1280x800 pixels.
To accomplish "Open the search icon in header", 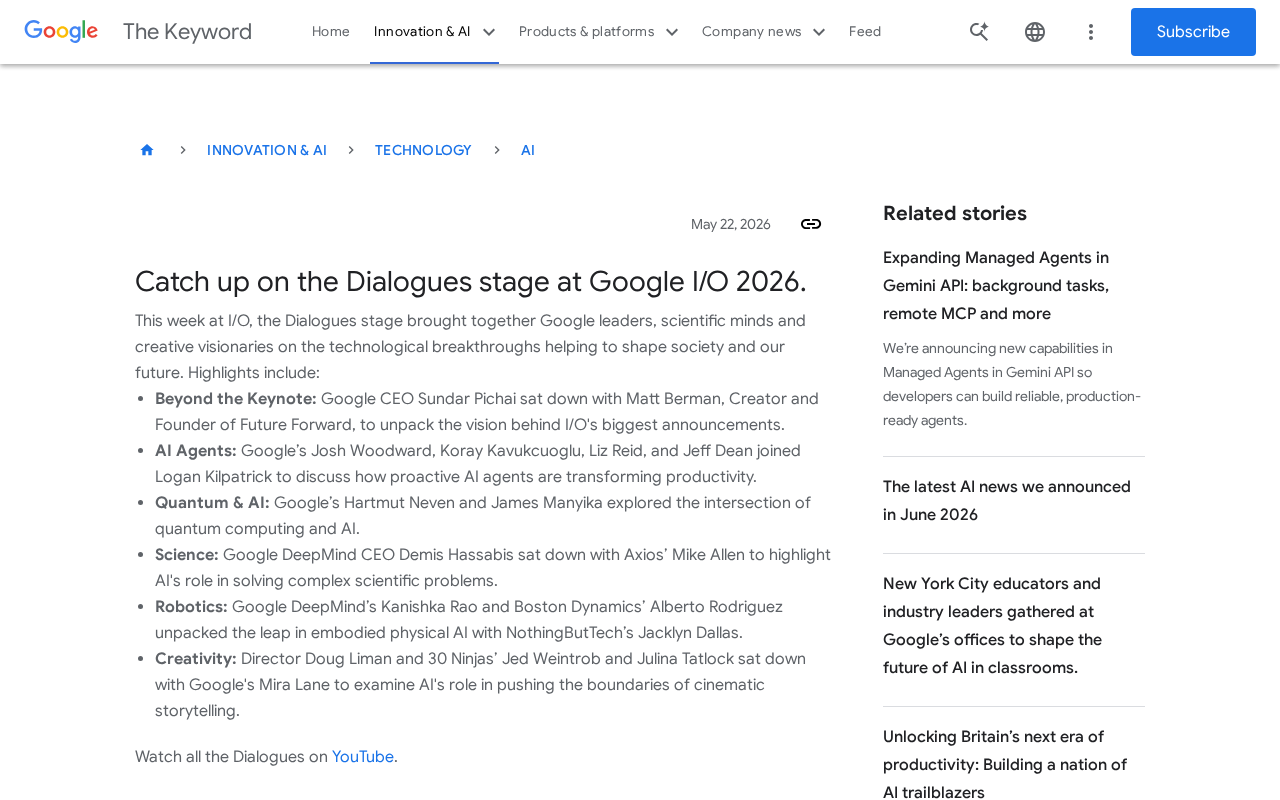I will (979, 32).
